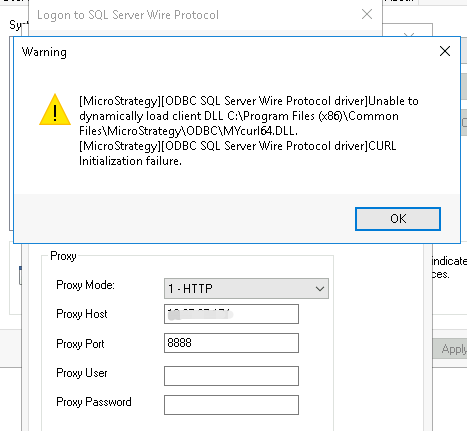
Task: Select the Proxy User text box
Action: click(x=231, y=376)
